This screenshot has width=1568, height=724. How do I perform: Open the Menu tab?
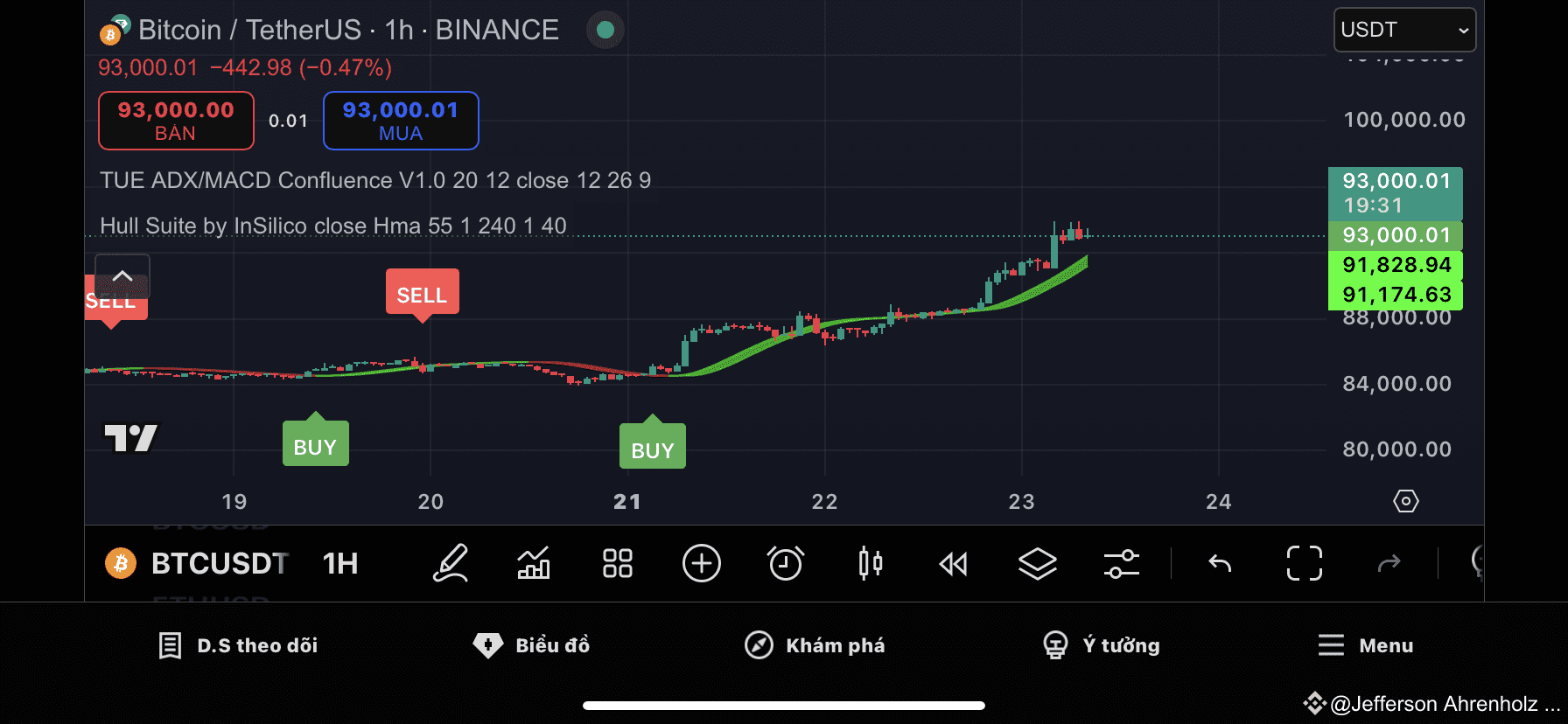[x=1366, y=645]
